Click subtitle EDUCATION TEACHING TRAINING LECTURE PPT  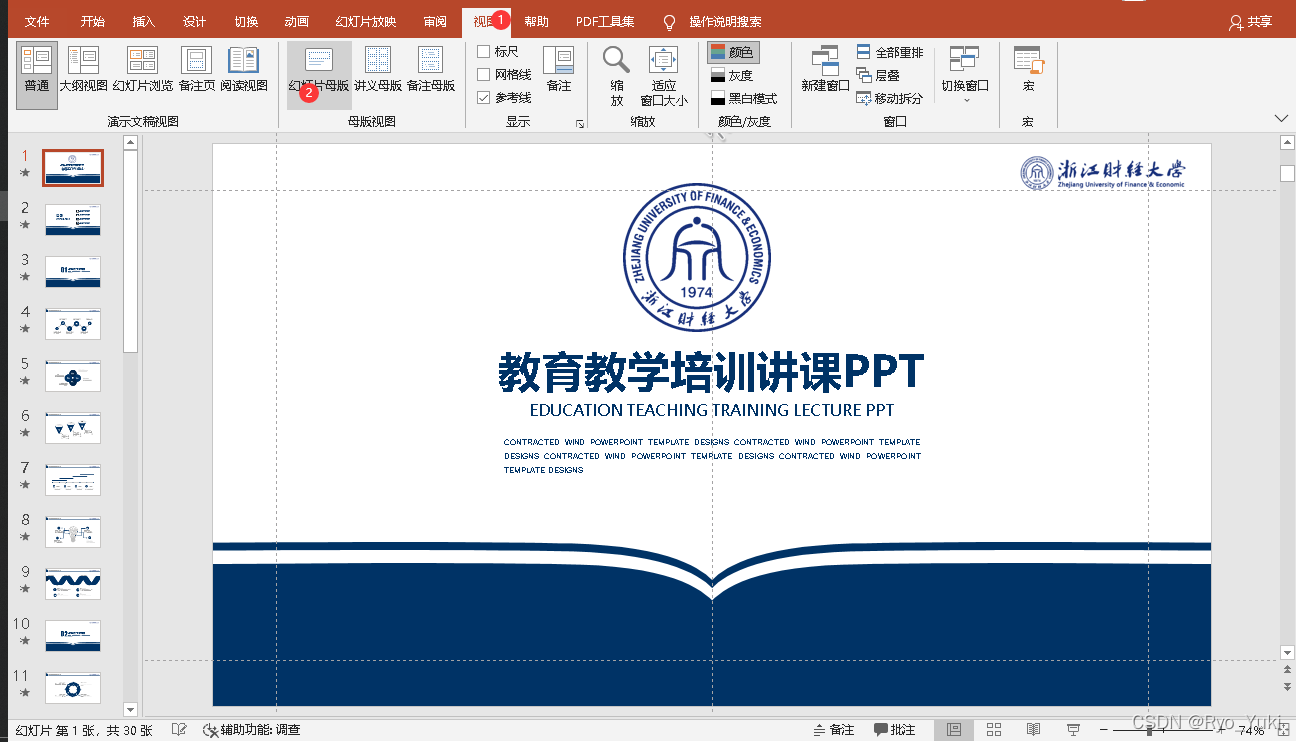[712, 410]
